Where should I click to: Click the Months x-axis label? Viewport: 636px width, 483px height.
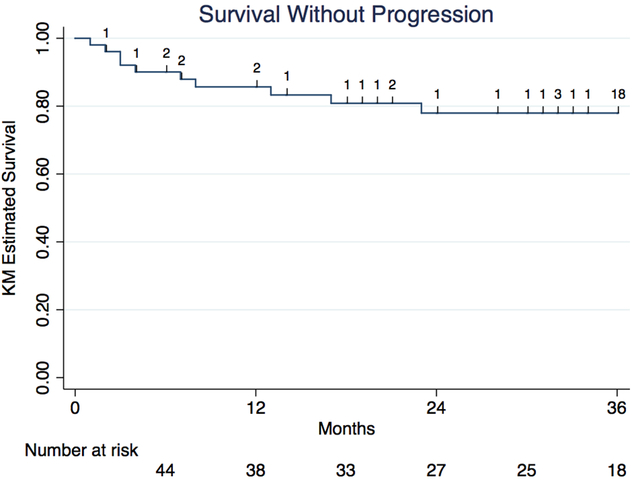[346, 429]
